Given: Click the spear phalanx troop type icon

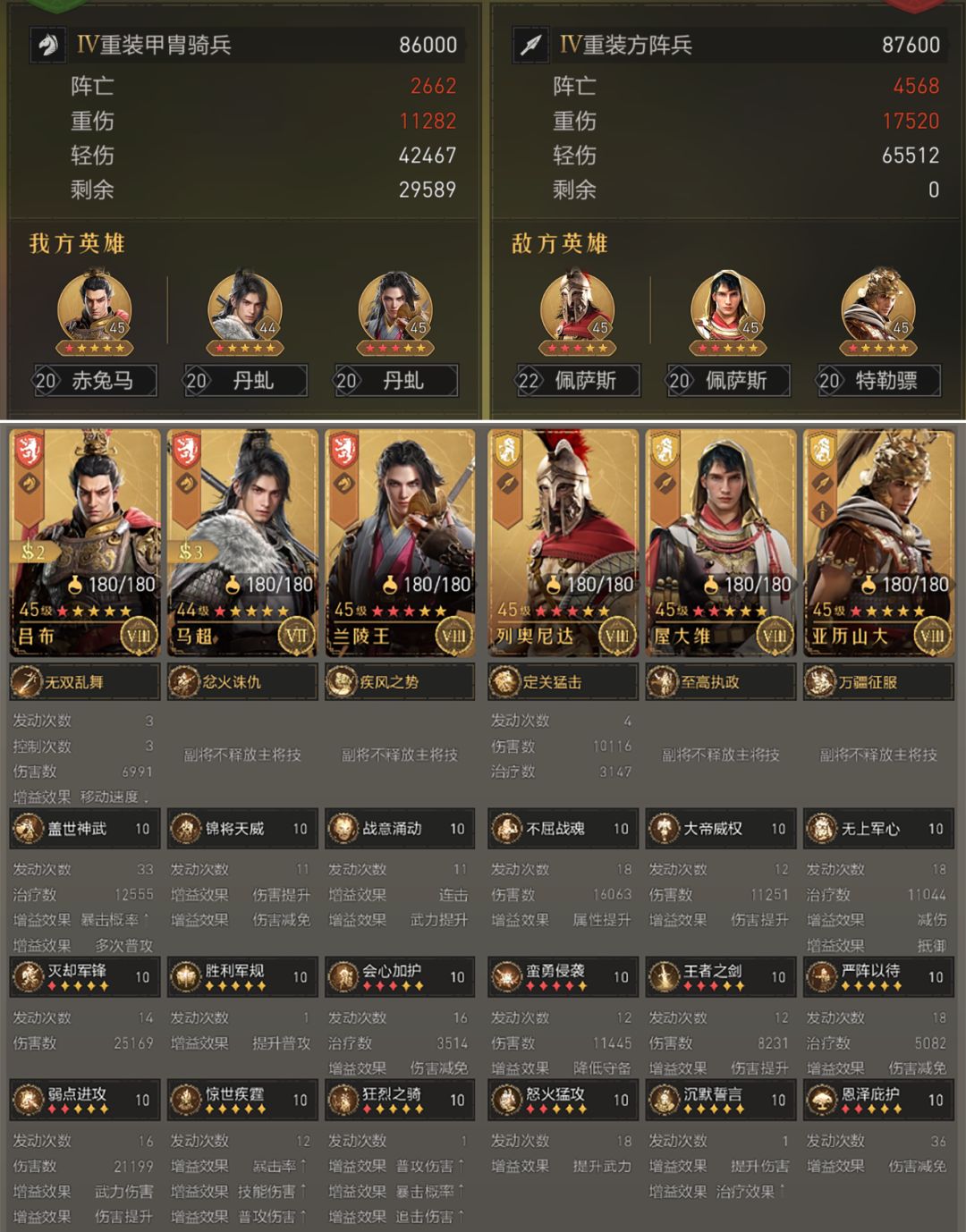Looking at the screenshot, I should [530, 46].
